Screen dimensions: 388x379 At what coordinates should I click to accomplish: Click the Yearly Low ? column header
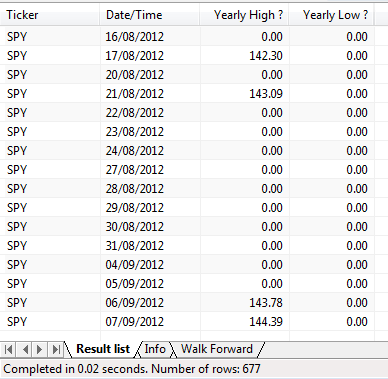[x=332, y=15]
